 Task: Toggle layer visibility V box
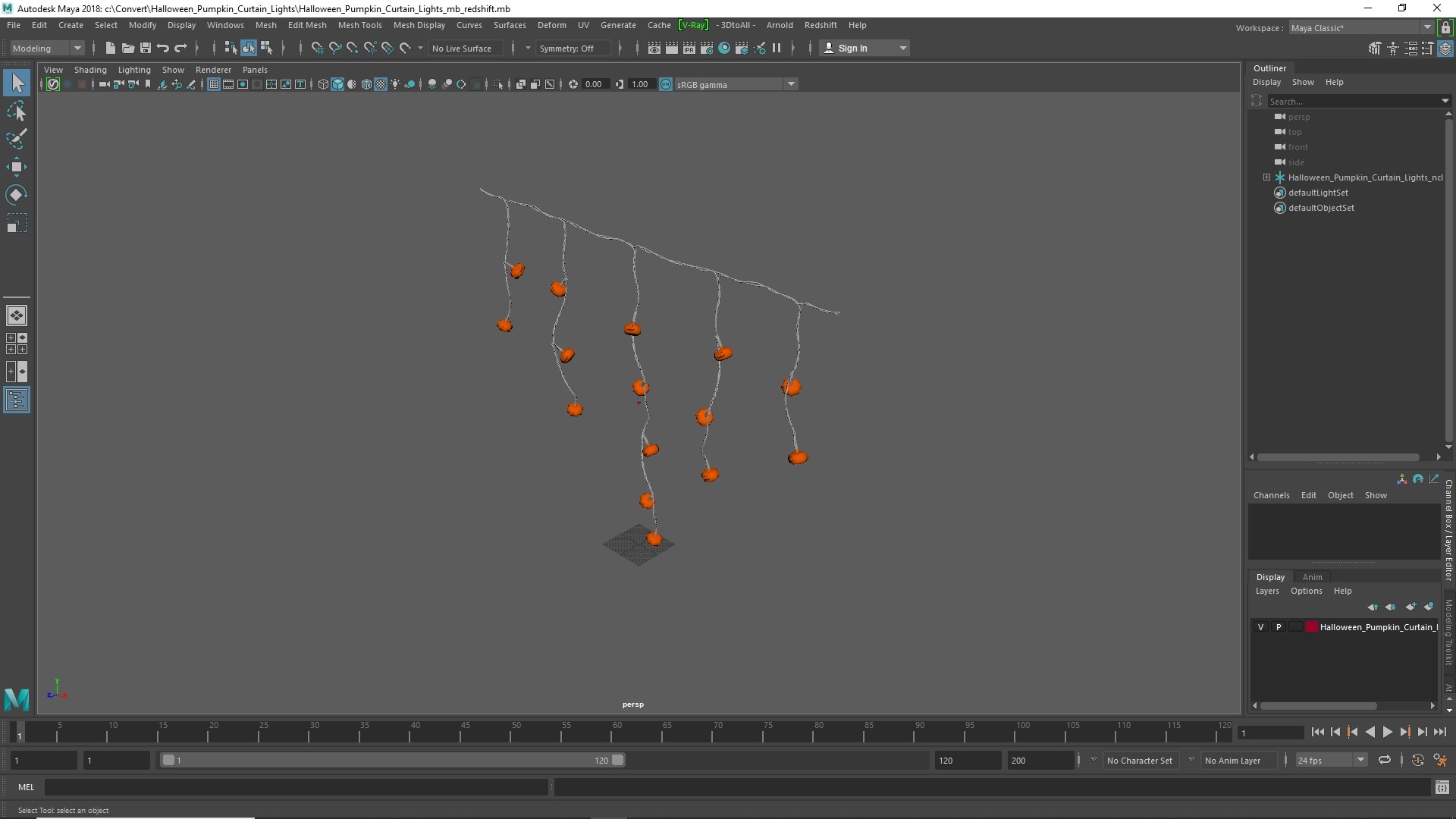pyautogui.click(x=1260, y=627)
